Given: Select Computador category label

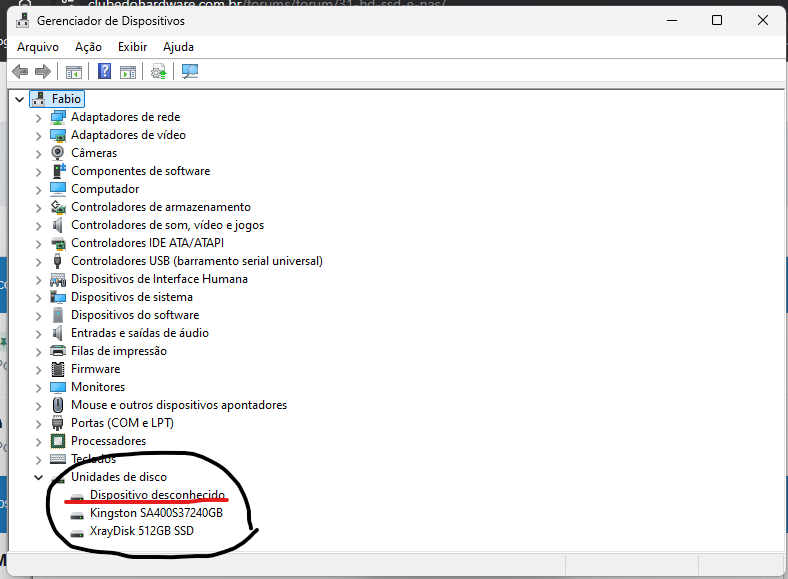Looking at the screenshot, I should click(105, 189).
